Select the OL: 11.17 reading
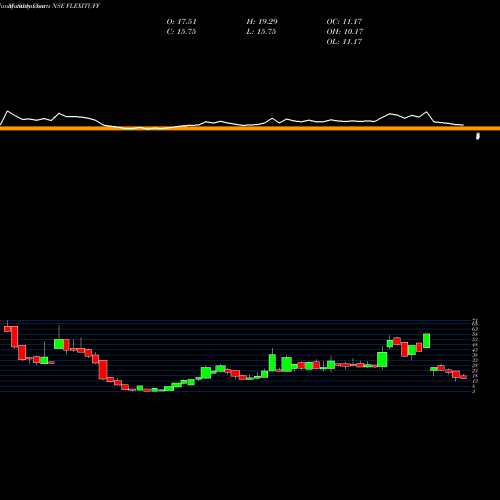 344,42
